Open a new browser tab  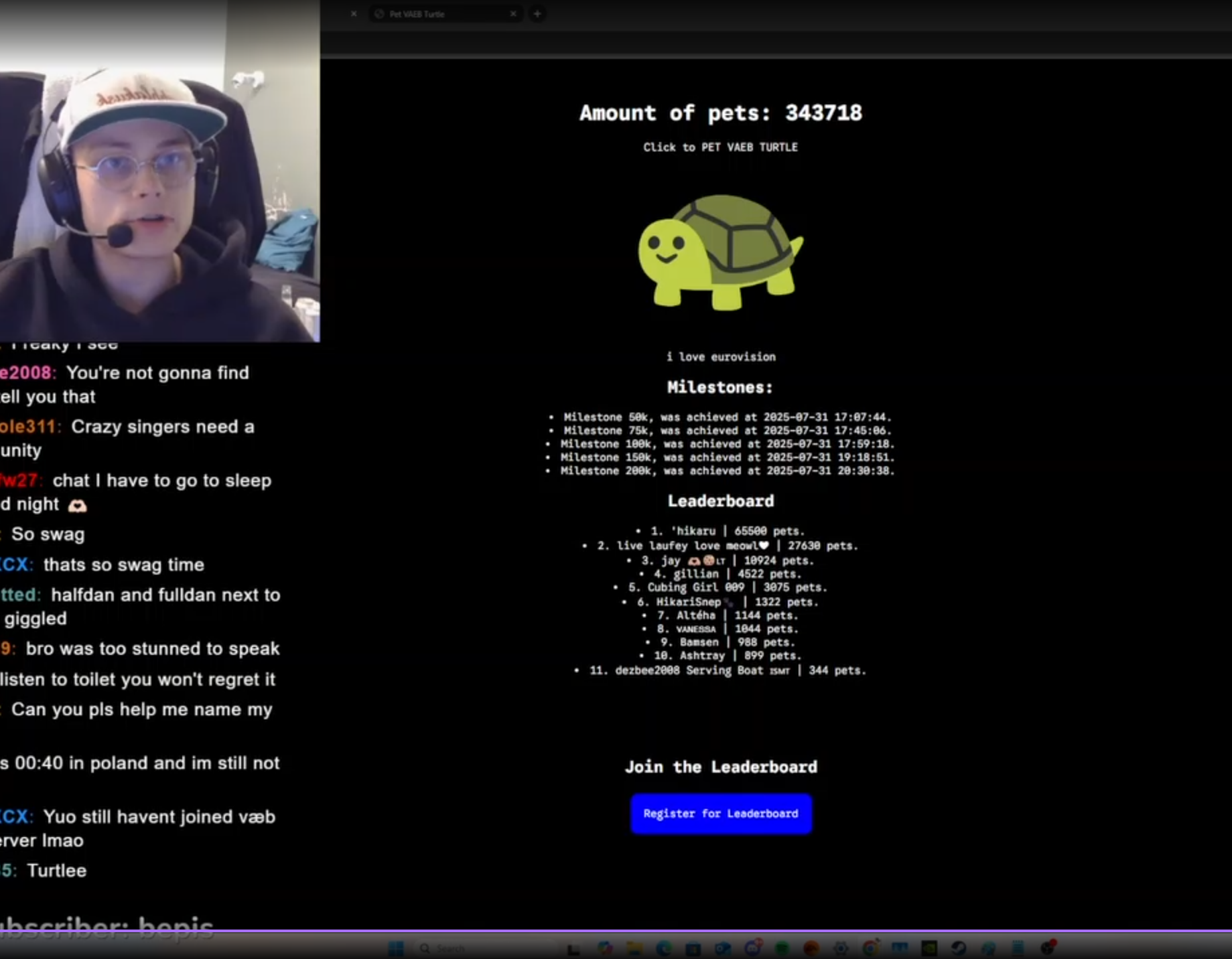(537, 13)
